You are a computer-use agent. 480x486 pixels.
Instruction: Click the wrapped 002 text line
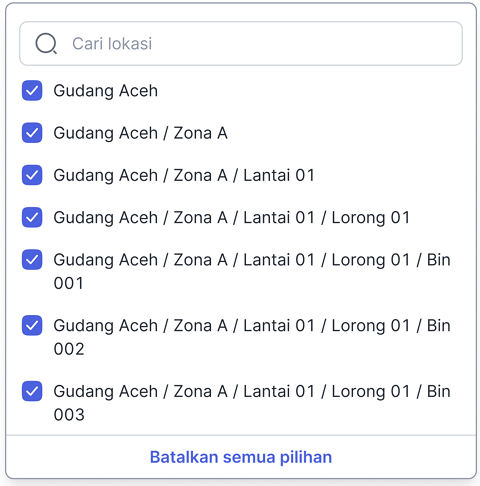click(x=69, y=349)
